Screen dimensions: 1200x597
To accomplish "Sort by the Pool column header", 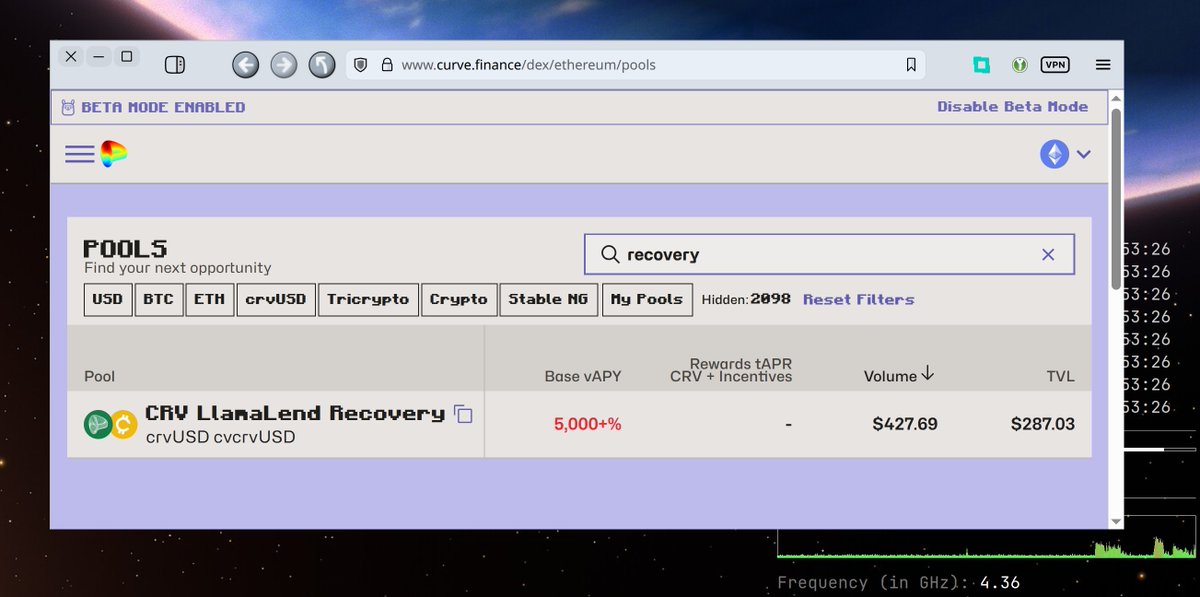I will [x=100, y=376].
